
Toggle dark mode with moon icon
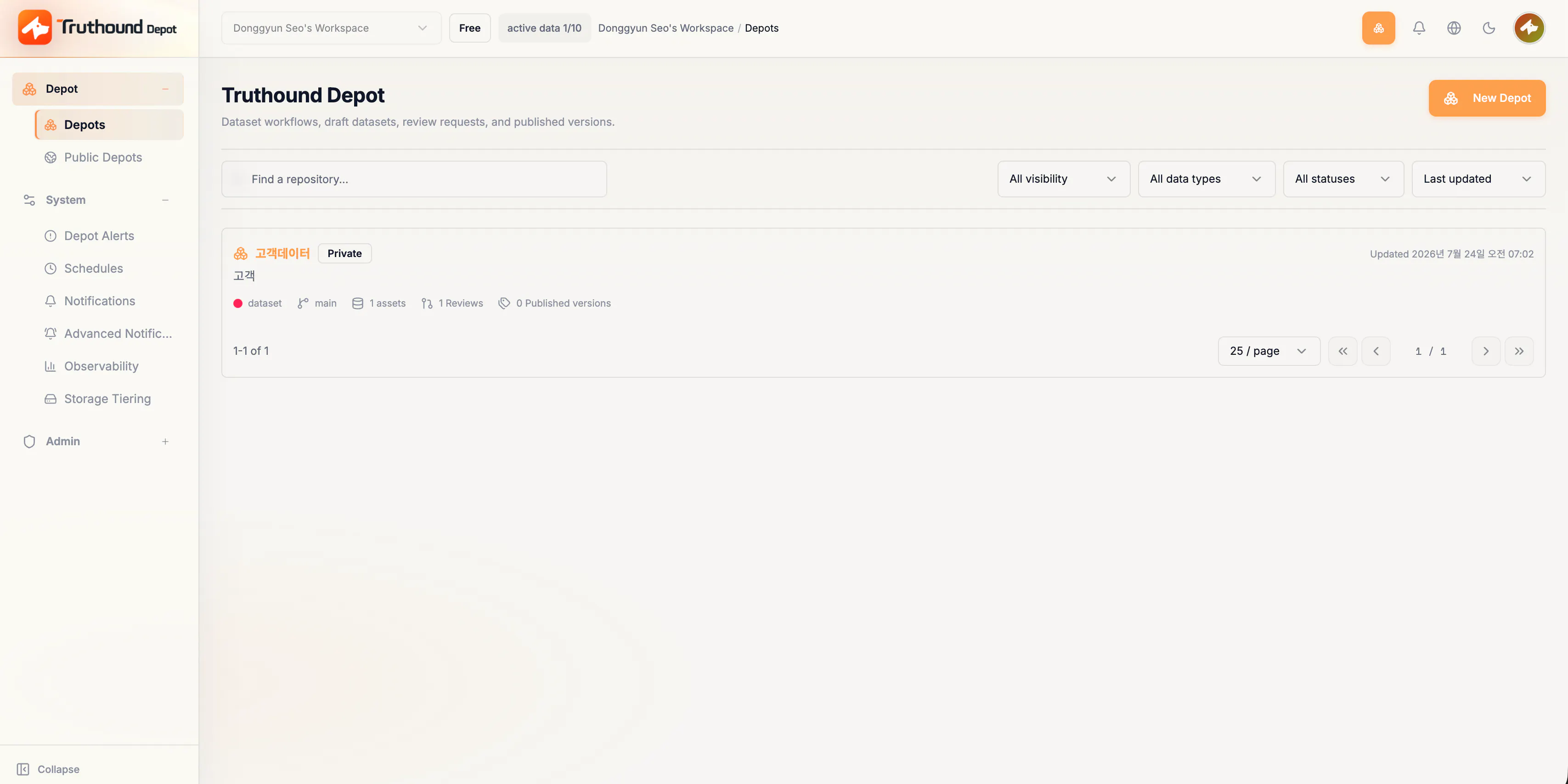(1489, 28)
